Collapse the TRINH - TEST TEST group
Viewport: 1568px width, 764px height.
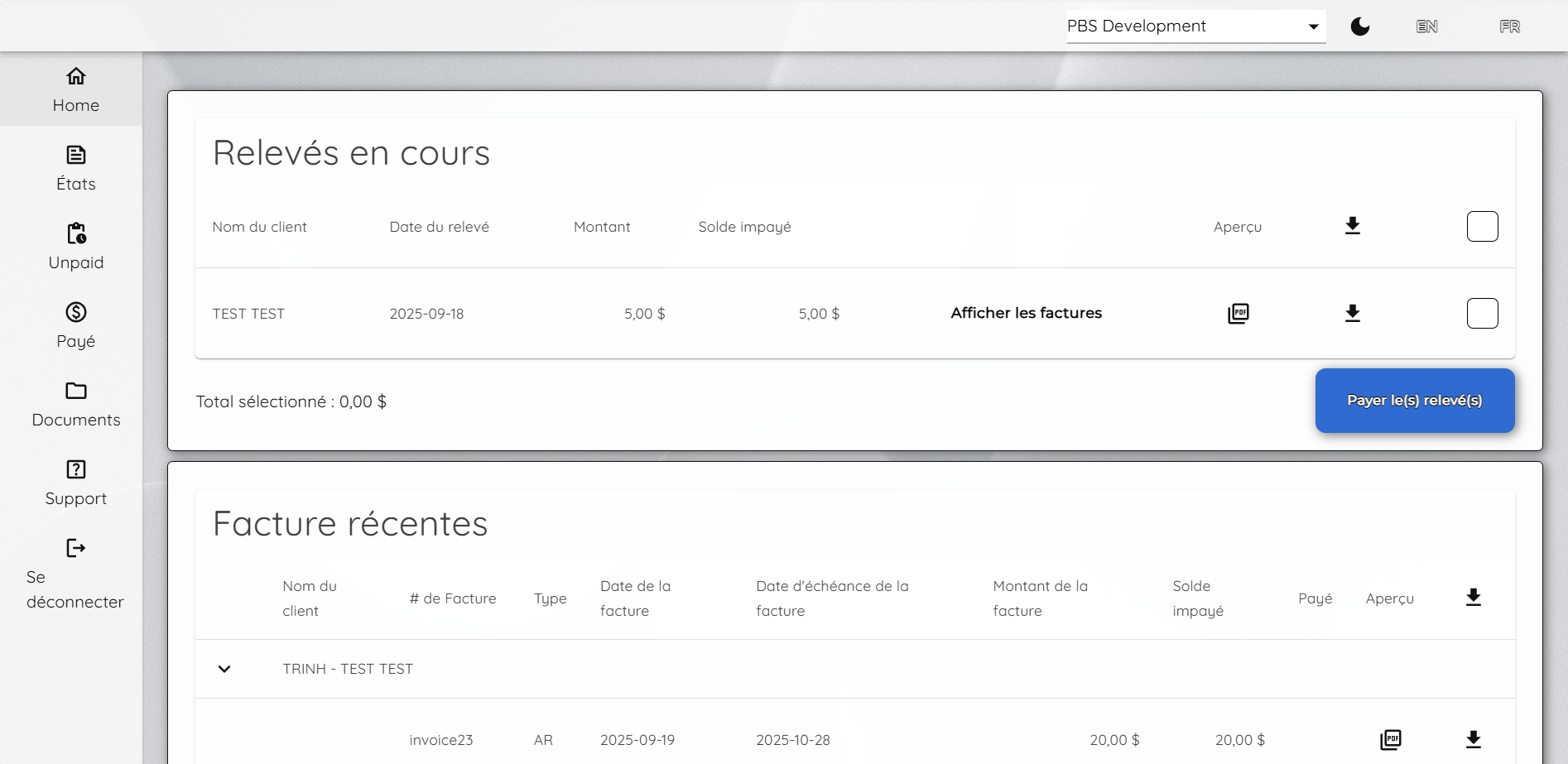(224, 669)
